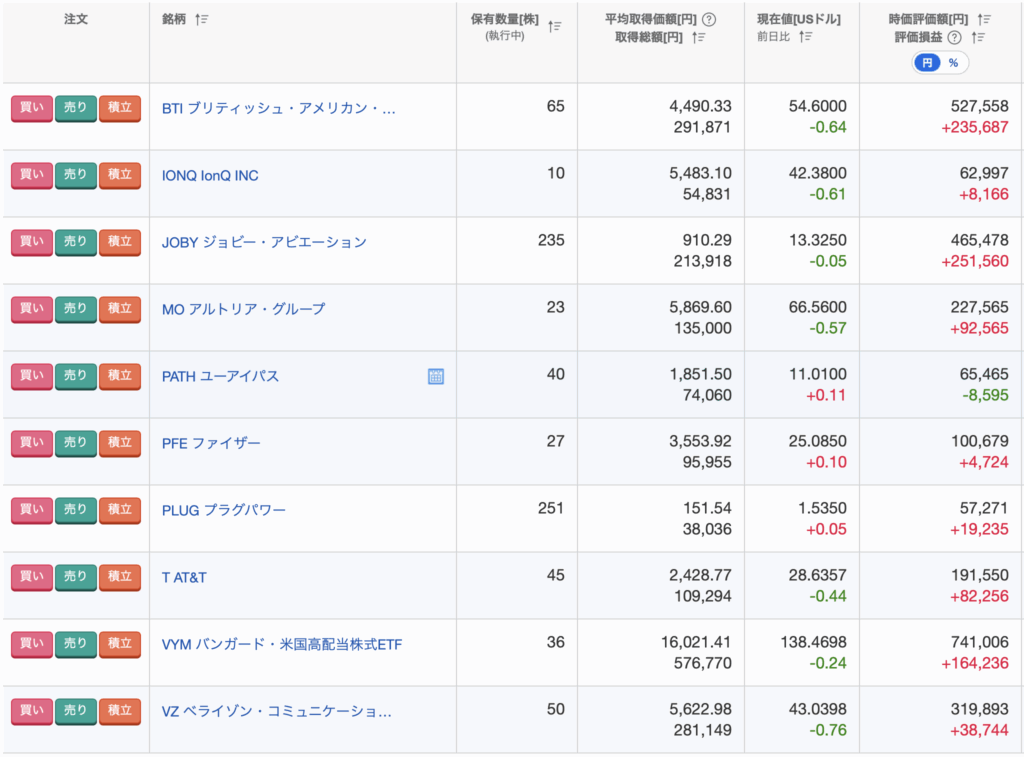1024x757 pixels.
Task: Open help icon next to 平均取得価額
Action: [709, 20]
